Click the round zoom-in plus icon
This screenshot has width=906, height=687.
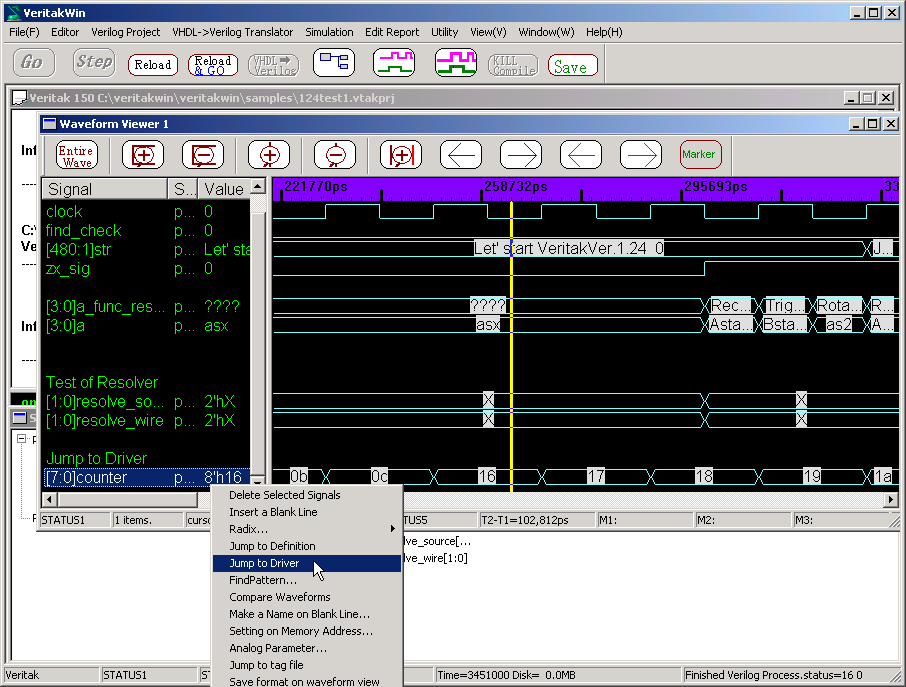(x=269, y=155)
